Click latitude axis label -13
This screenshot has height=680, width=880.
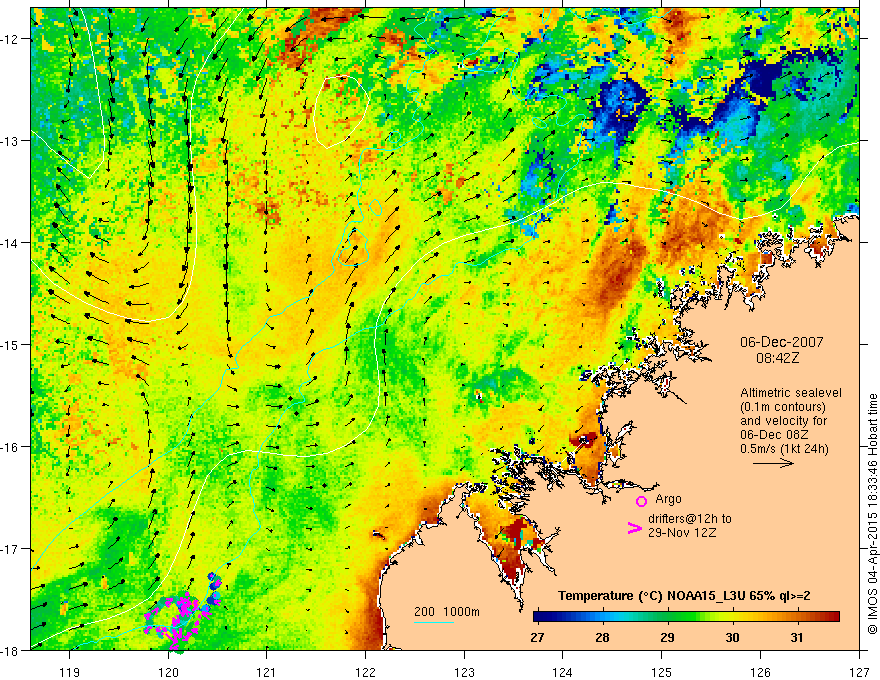click(10, 141)
